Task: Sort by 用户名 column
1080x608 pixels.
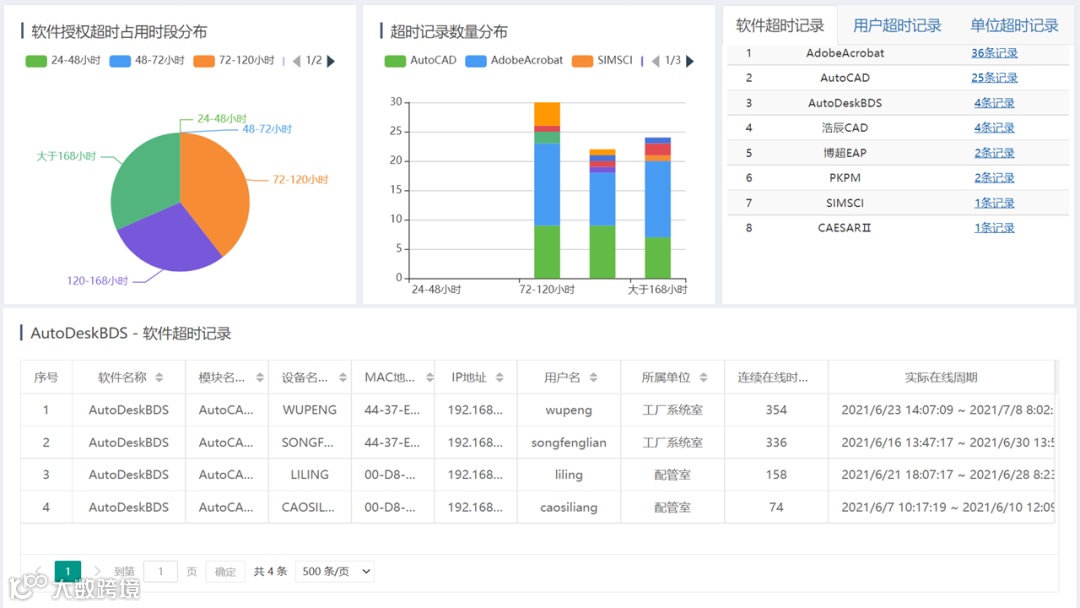Action: click(x=593, y=377)
